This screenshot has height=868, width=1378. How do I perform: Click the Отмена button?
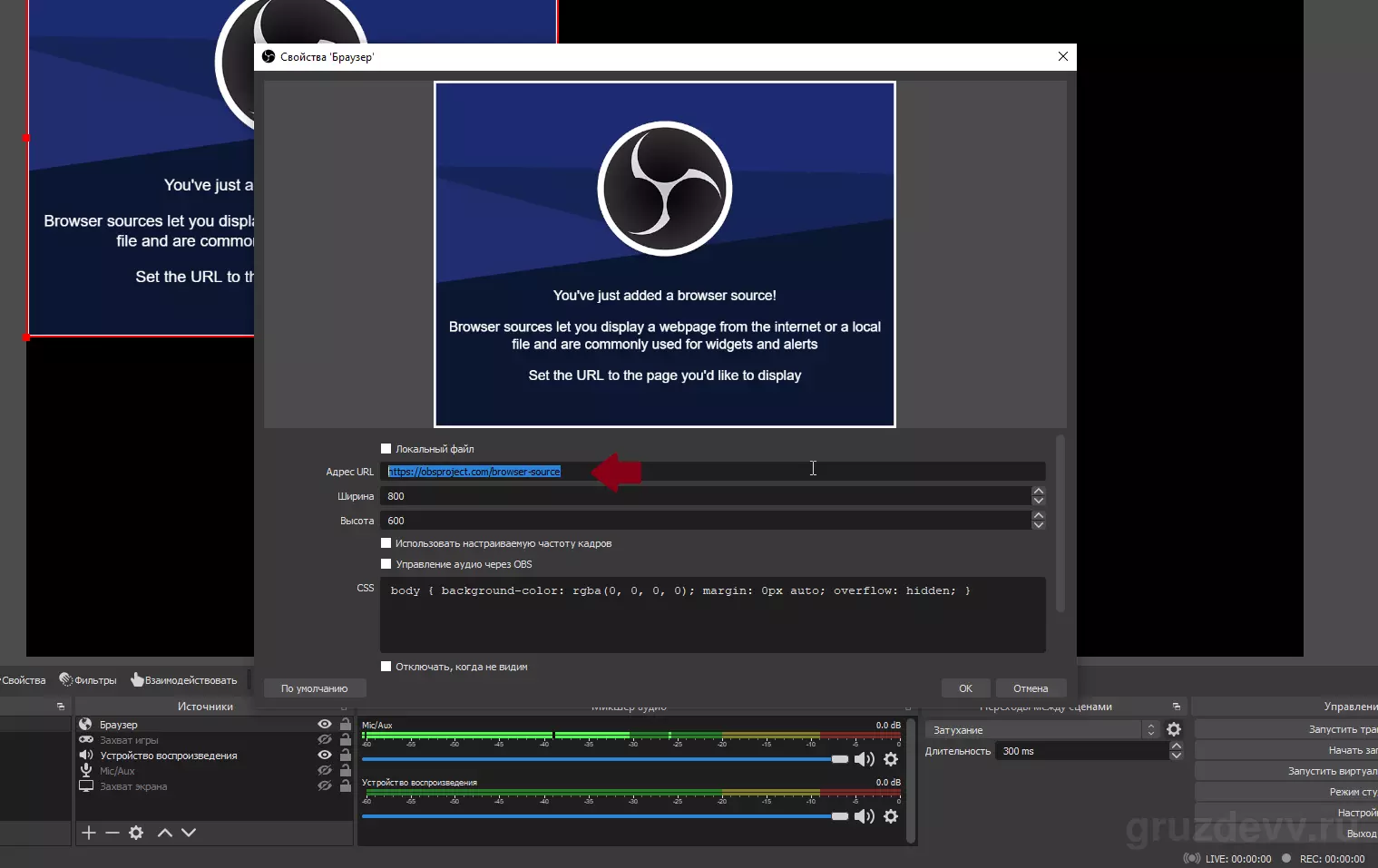1031,688
